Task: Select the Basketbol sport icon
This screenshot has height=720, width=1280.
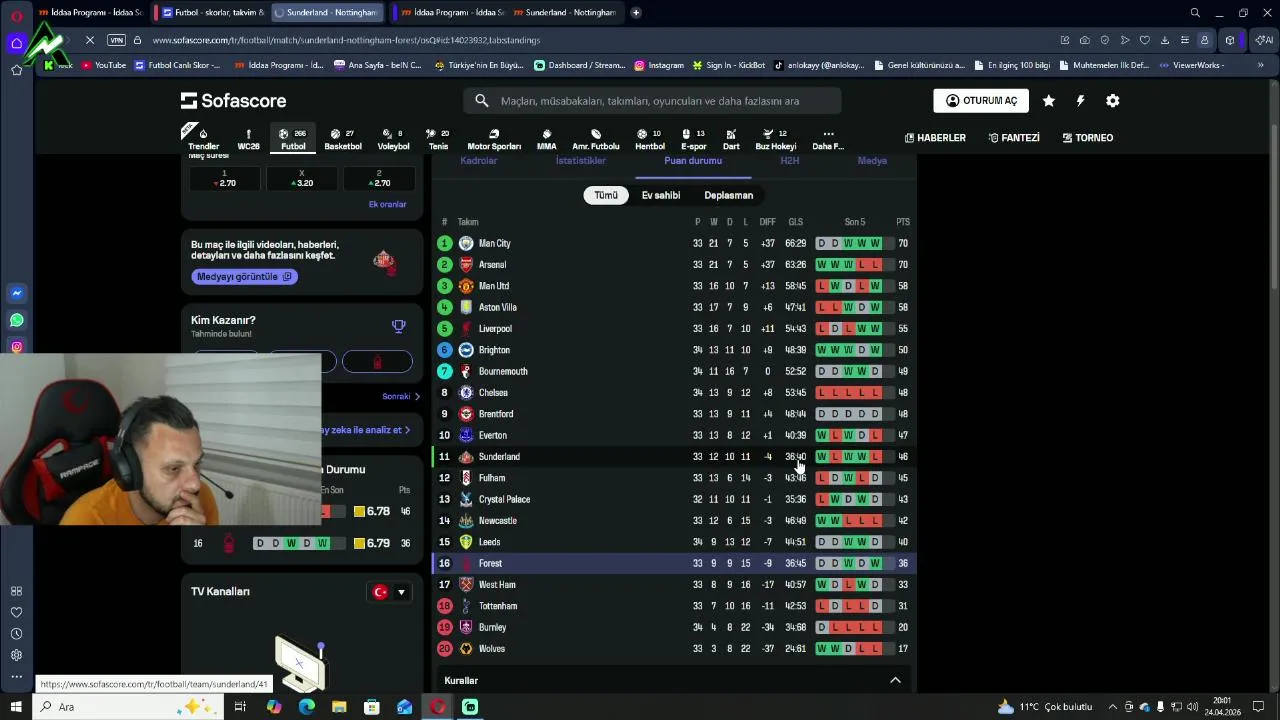Action: tap(343, 139)
